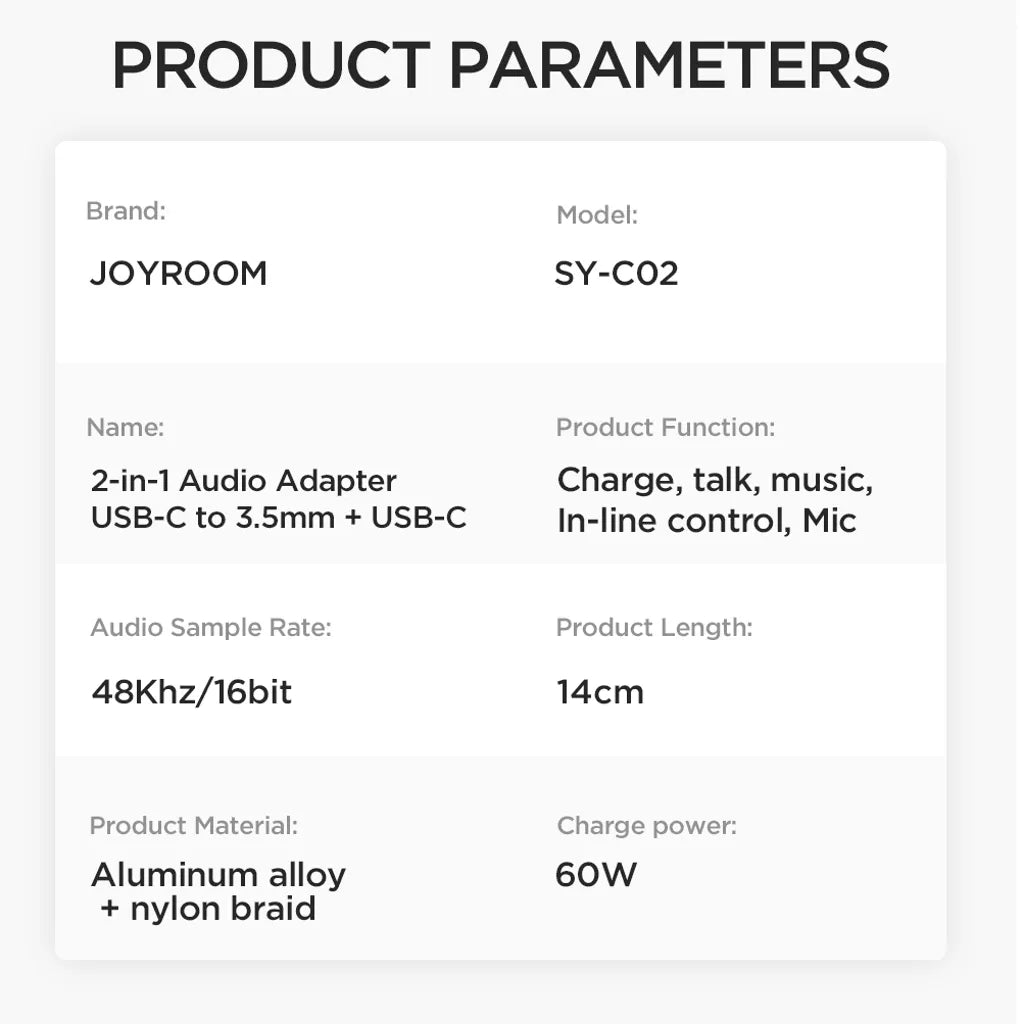The image size is (1020, 1024).
Task: Select the 60W charge power value
Action: click(x=596, y=875)
